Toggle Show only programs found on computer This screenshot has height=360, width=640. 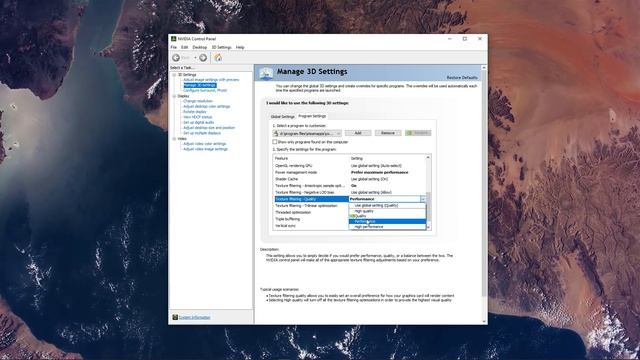[x=275, y=142]
